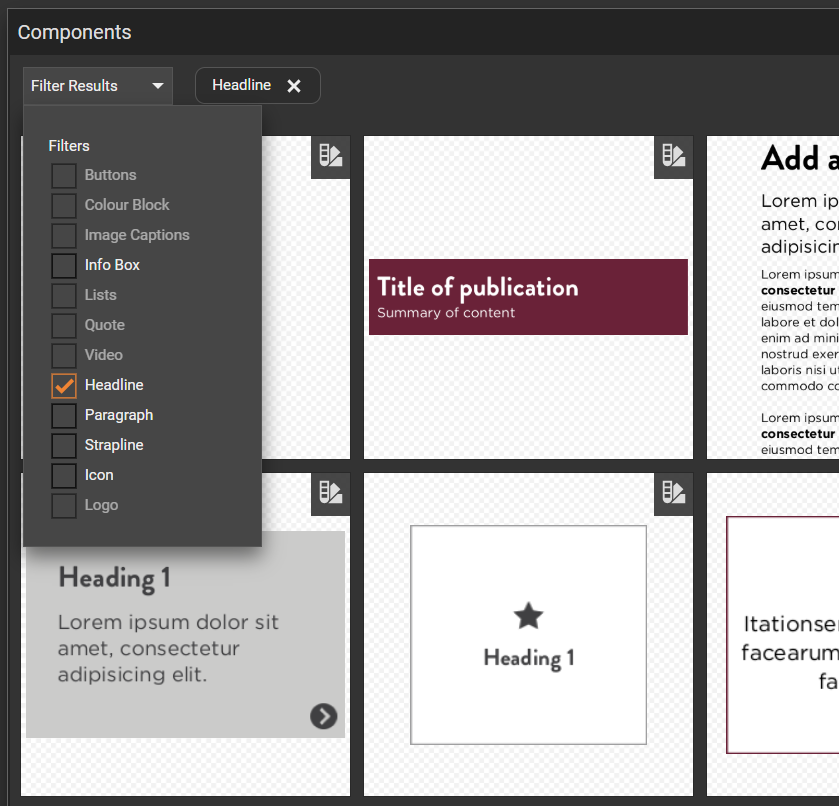Open the Filter Results dropdown

tap(97, 85)
